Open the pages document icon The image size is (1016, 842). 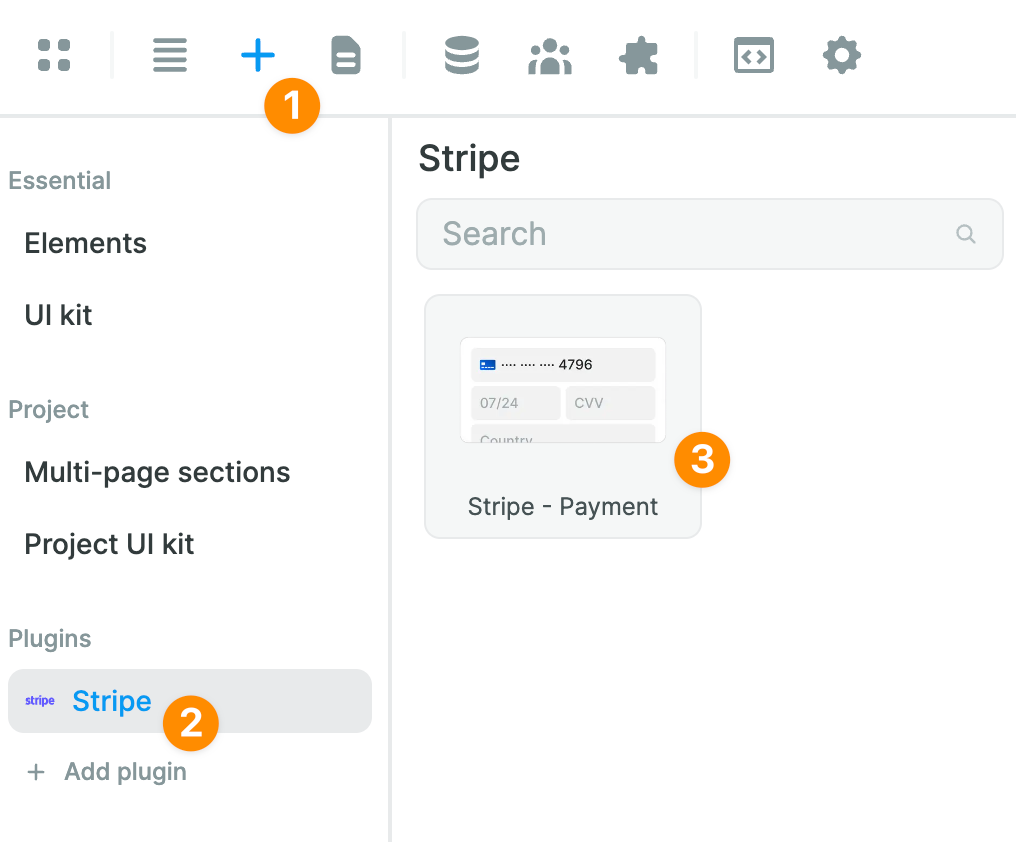tap(346, 55)
